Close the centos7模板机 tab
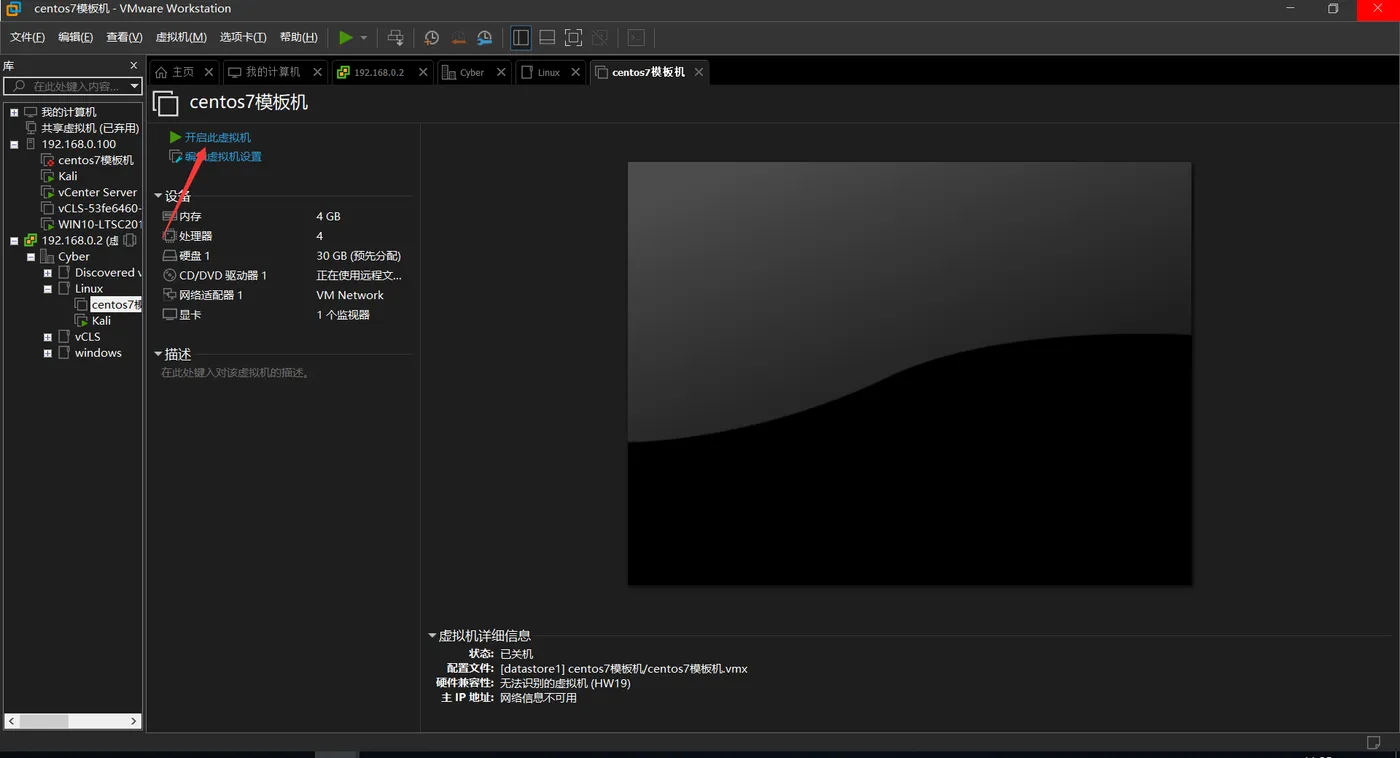The image size is (1400, 758). [699, 72]
